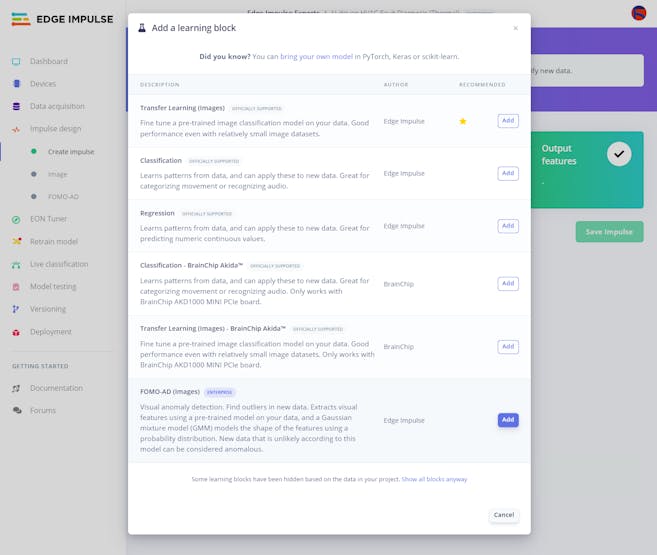This screenshot has height=555, width=657.
Task: Open EON Tuner page
Action: click(x=48, y=219)
